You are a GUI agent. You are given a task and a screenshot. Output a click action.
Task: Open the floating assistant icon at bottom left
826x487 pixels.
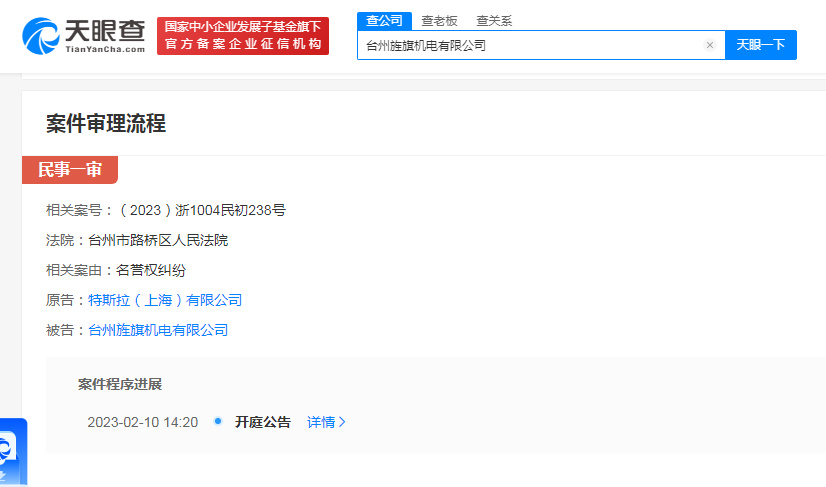coord(12,452)
